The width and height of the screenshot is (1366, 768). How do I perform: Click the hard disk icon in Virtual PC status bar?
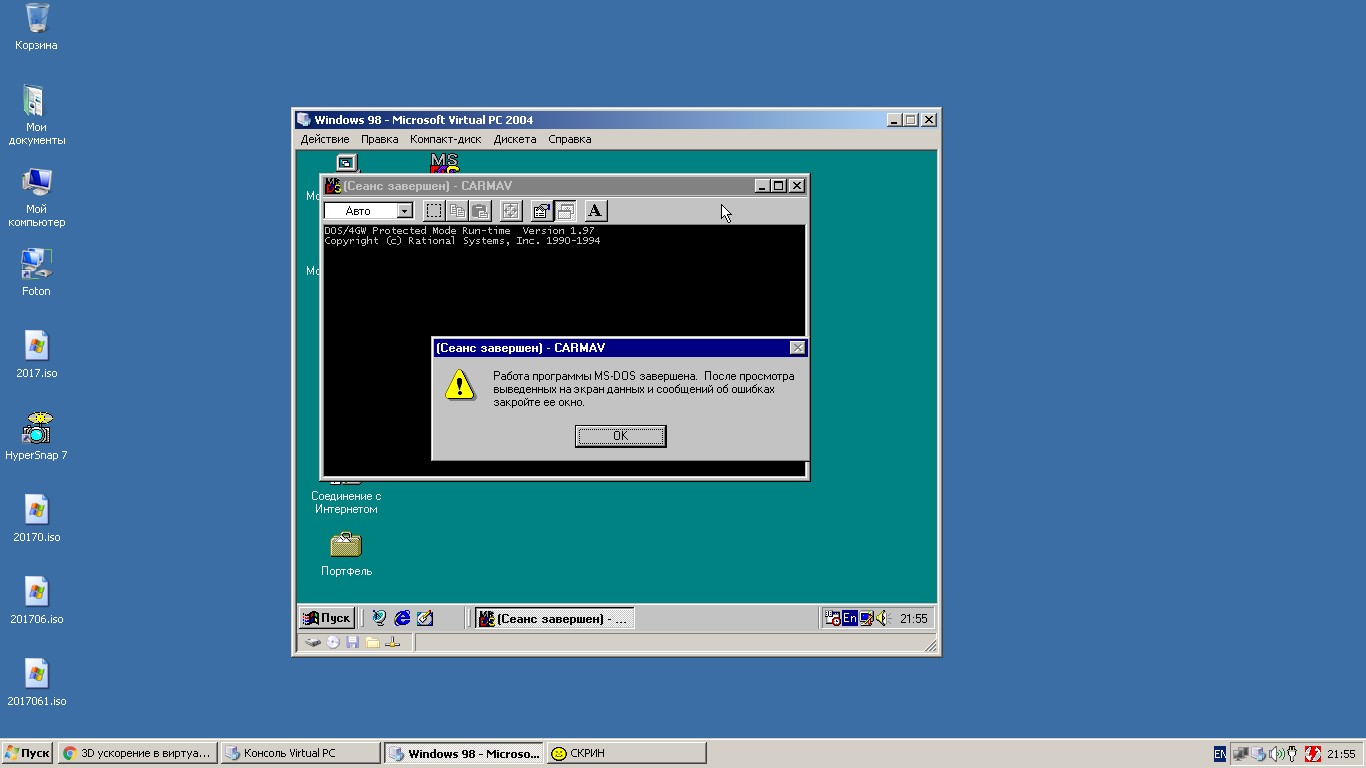(x=313, y=642)
